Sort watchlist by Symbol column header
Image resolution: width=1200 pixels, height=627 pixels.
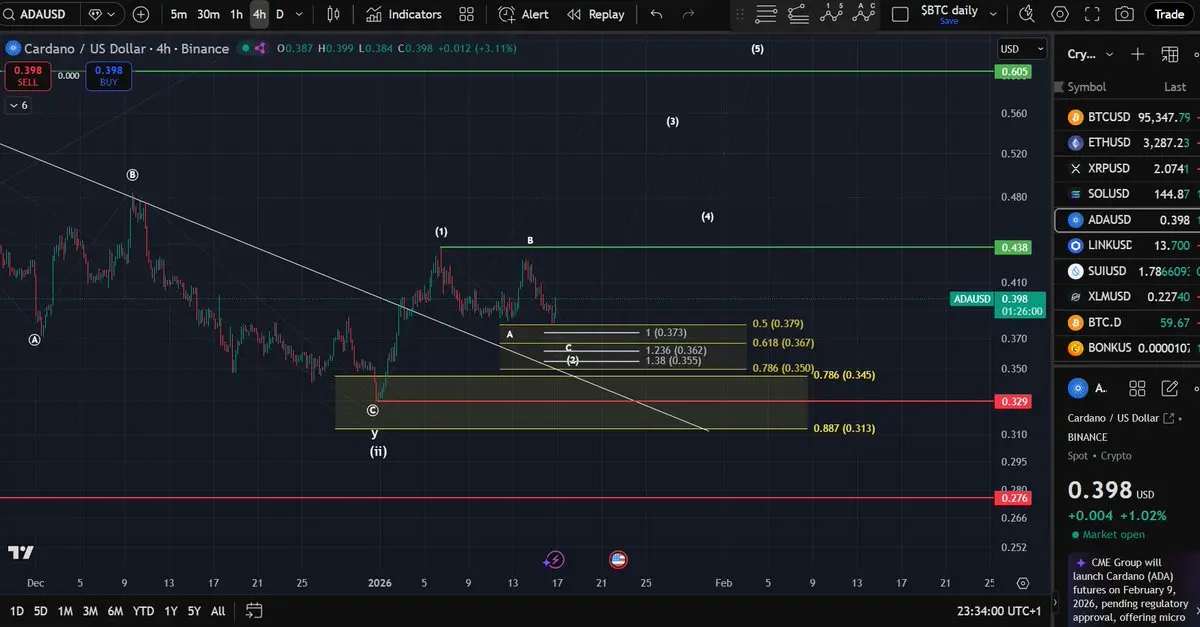click(x=1087, y=87)
